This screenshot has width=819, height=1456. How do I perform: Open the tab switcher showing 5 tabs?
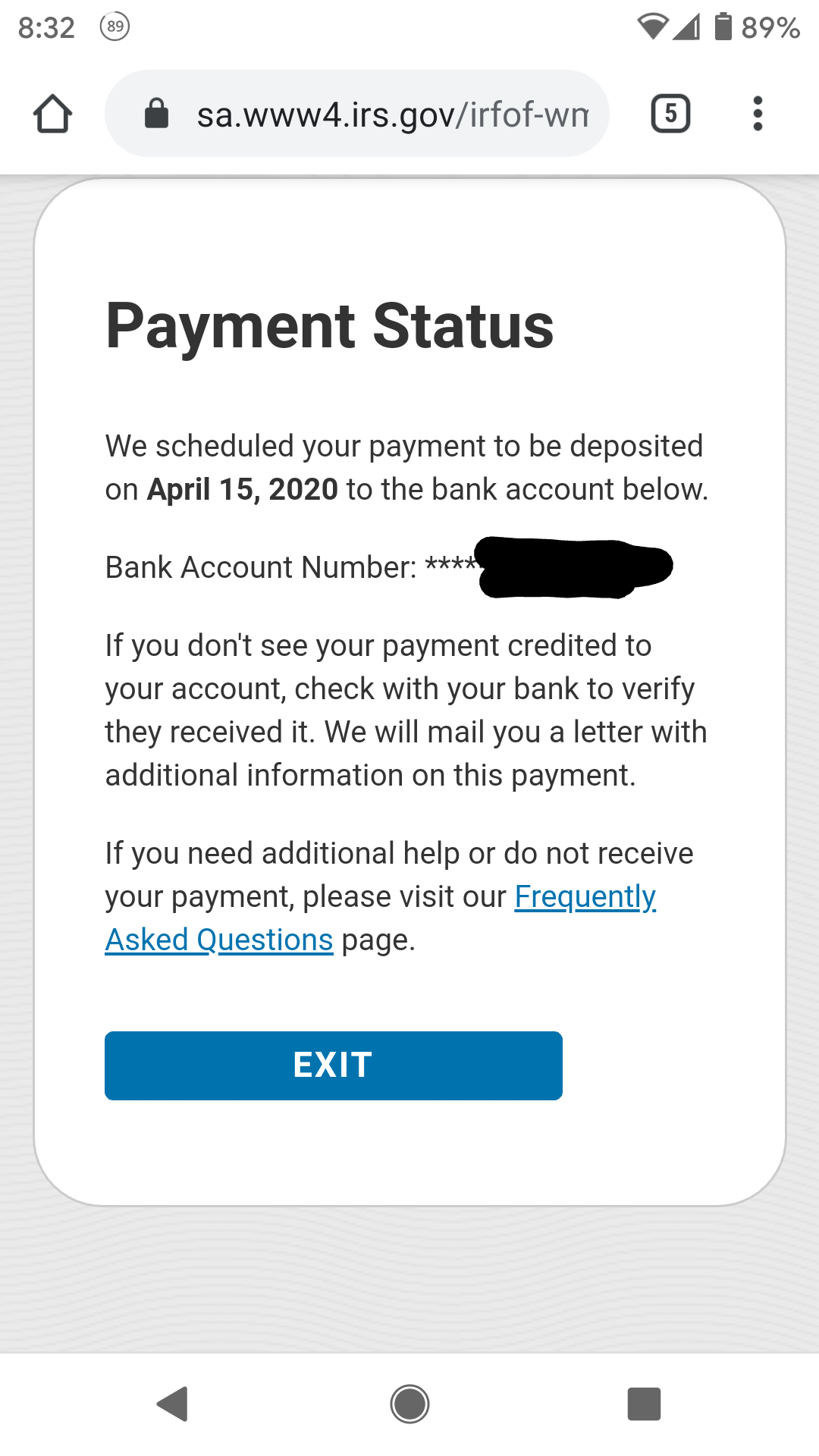670,114
